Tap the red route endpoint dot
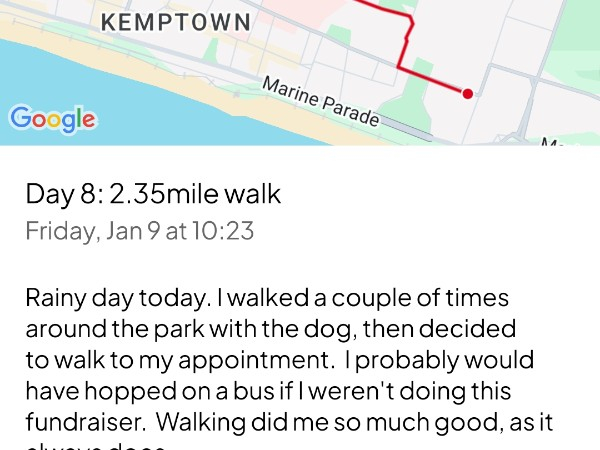Screen dimensions: 600x450 tap(467, 94)
